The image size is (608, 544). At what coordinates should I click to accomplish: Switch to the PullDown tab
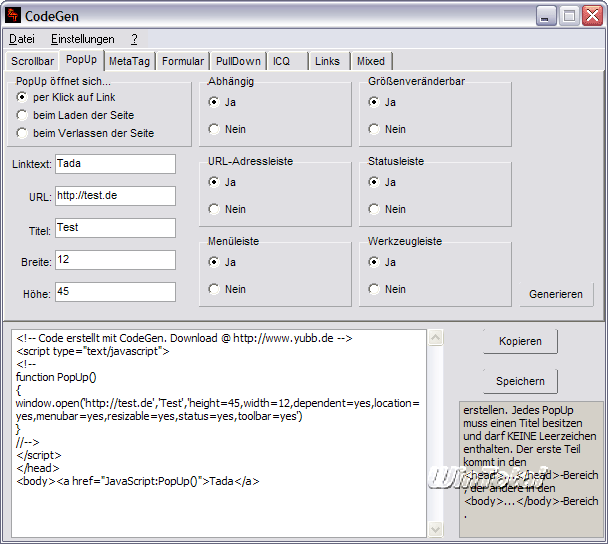point(238,61)
